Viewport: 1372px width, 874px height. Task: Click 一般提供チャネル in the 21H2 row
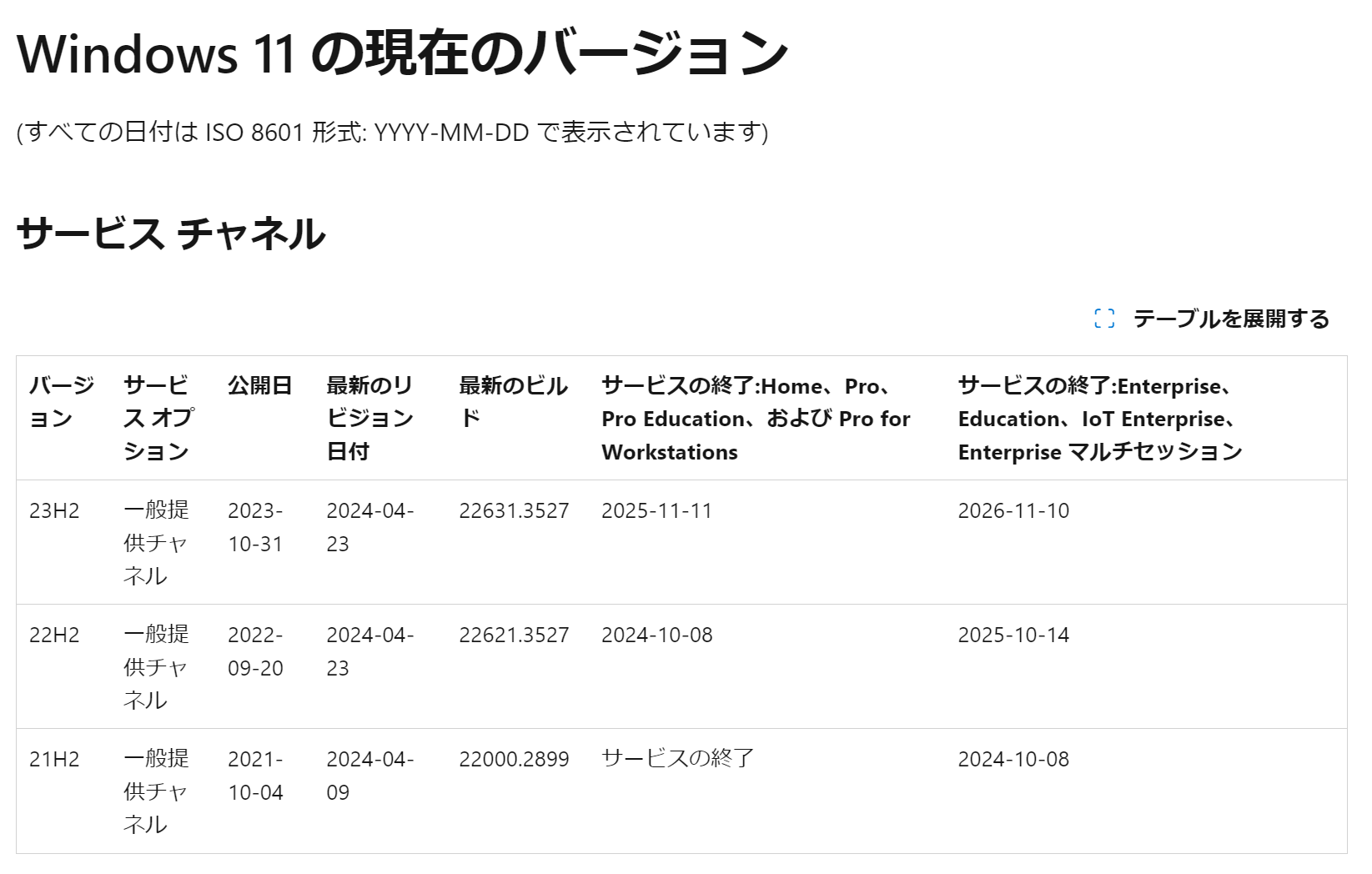[x=157, y=791]
